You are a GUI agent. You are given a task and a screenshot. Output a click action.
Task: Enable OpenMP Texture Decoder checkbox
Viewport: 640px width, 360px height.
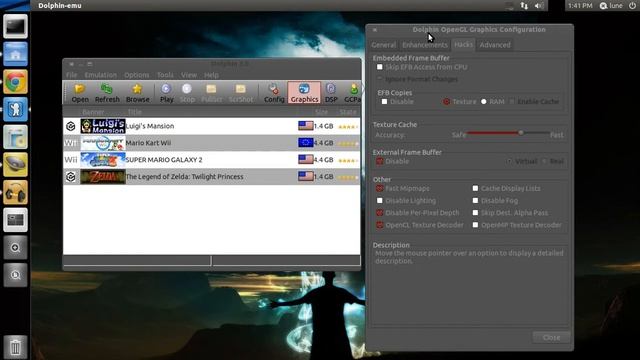tap(475, 225)
